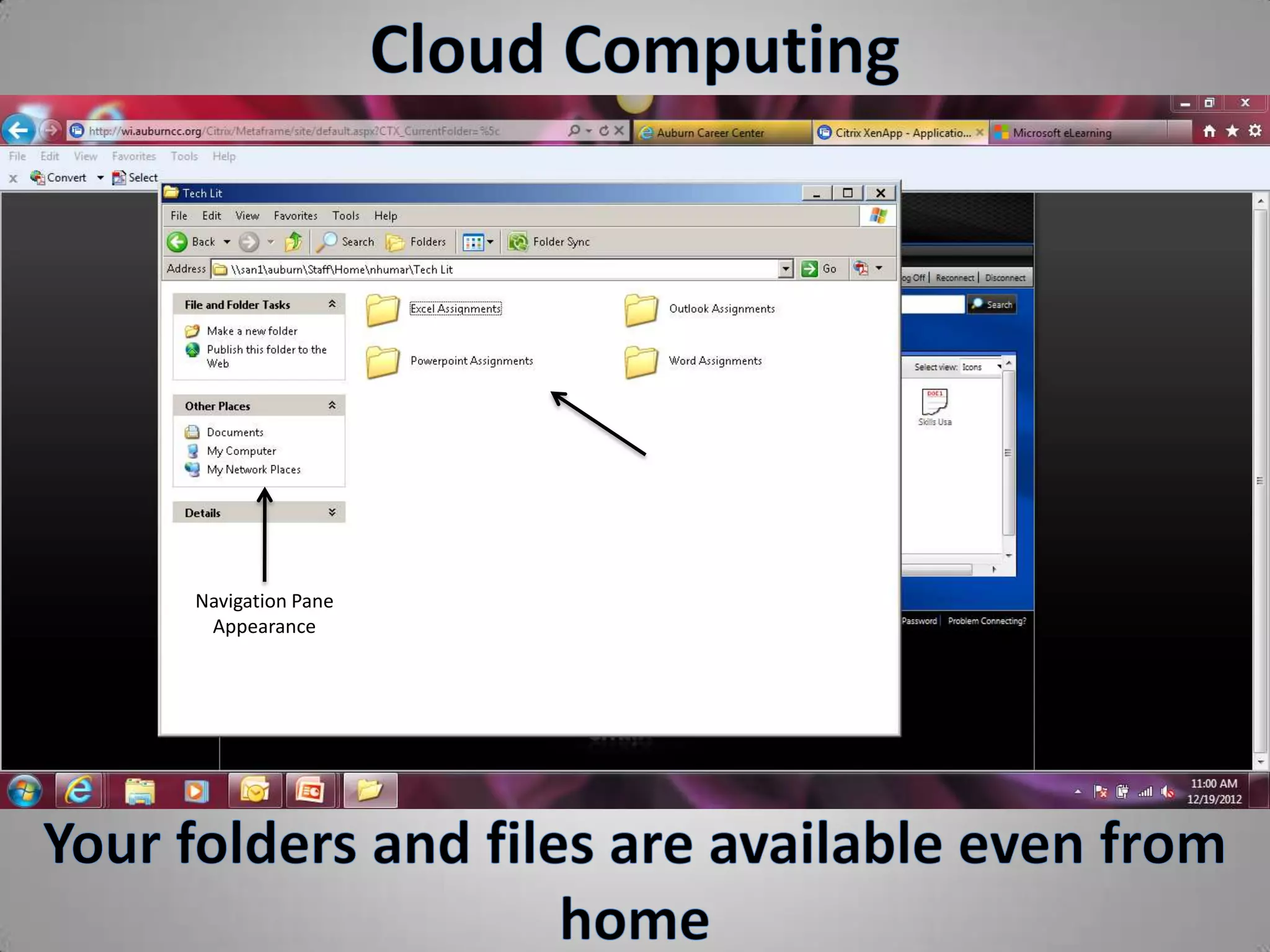Image resolution: width=1270 pixels, height=952 pixels.
Task: Click the My Network Places link
Action: click(x=253, y=470)
